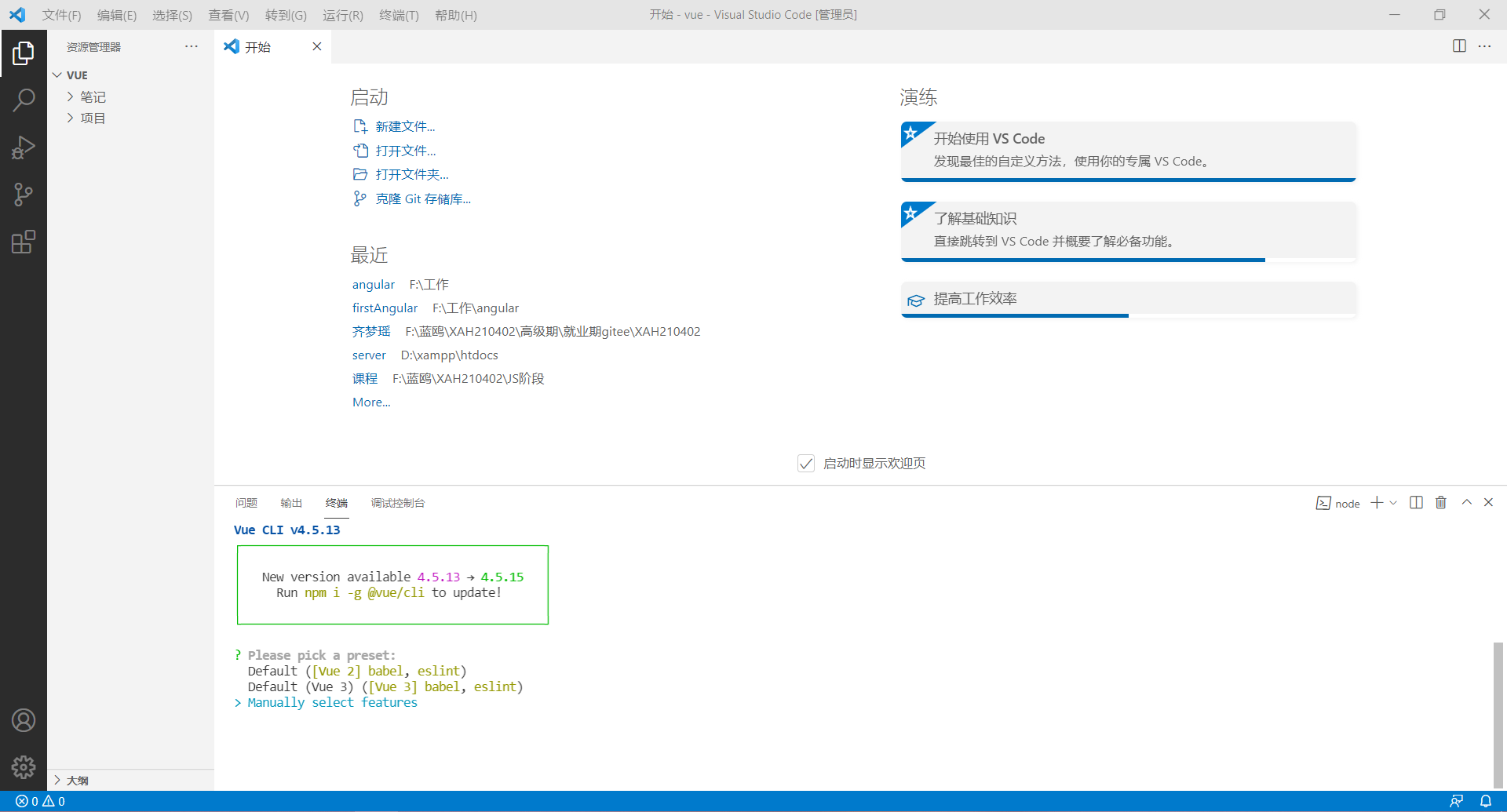Viewport: 1507px width, 812px height.
Task: Expand the 大纲 outline section
Action: pyautogui.click(x=130, y=781)
